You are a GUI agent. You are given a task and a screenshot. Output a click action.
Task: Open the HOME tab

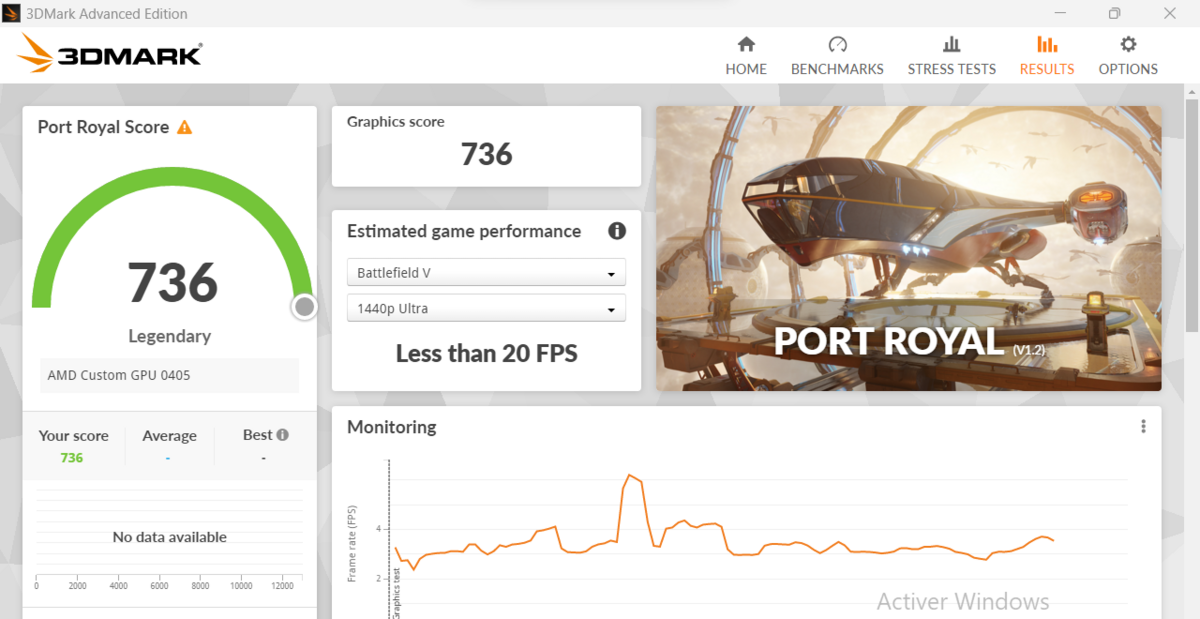(x=746, y=56)
